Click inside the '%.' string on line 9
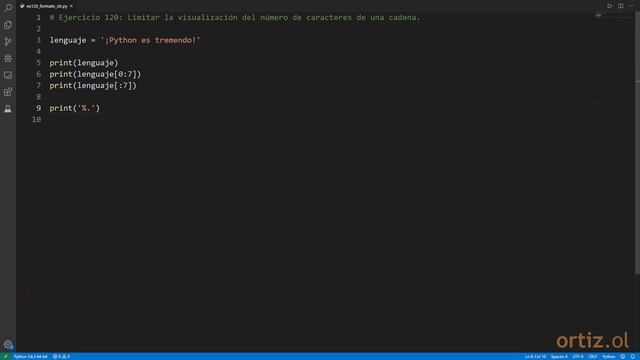The height and width of the screenshot is (360, 640). [x=86, y=108]
